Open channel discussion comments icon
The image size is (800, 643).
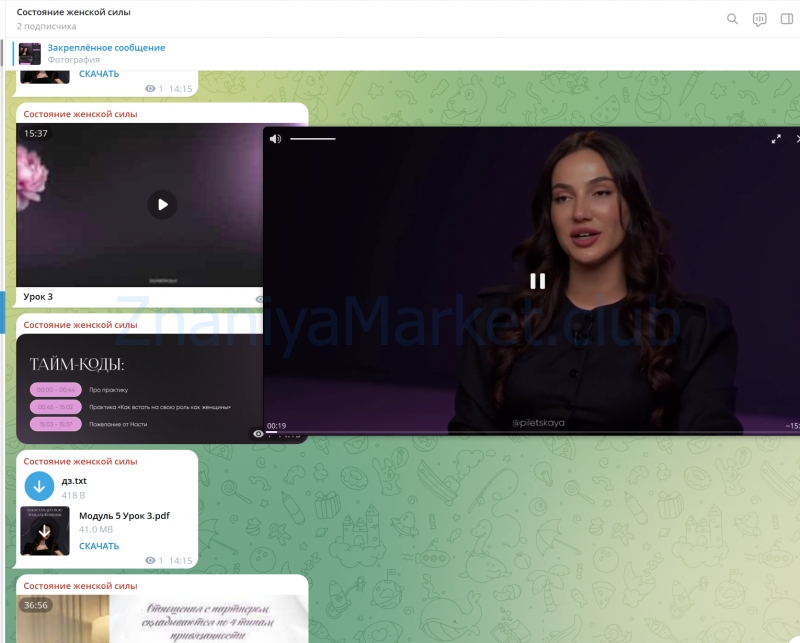pos(760,19)
